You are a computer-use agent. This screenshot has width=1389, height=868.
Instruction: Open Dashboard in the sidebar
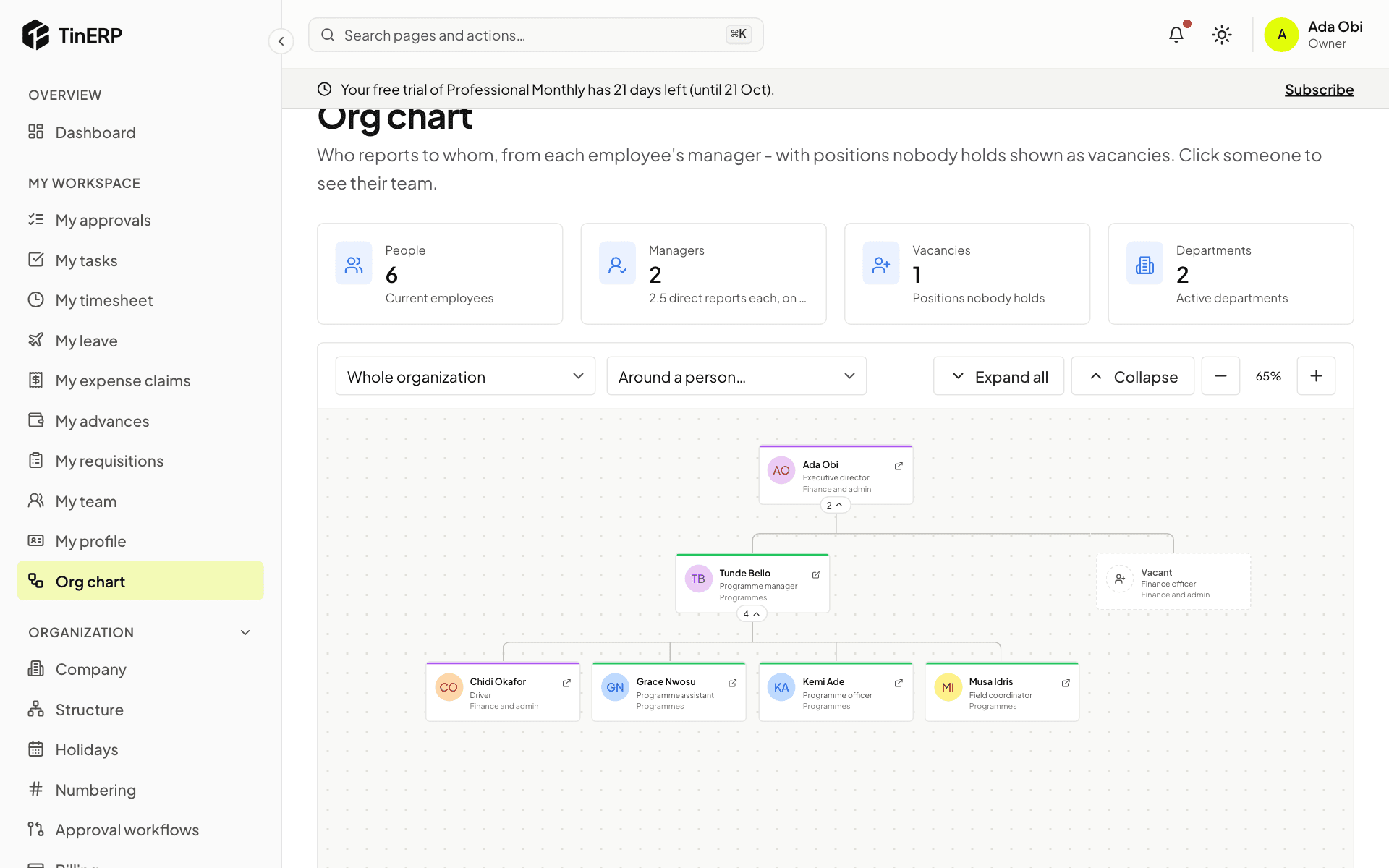click(140, 132)
